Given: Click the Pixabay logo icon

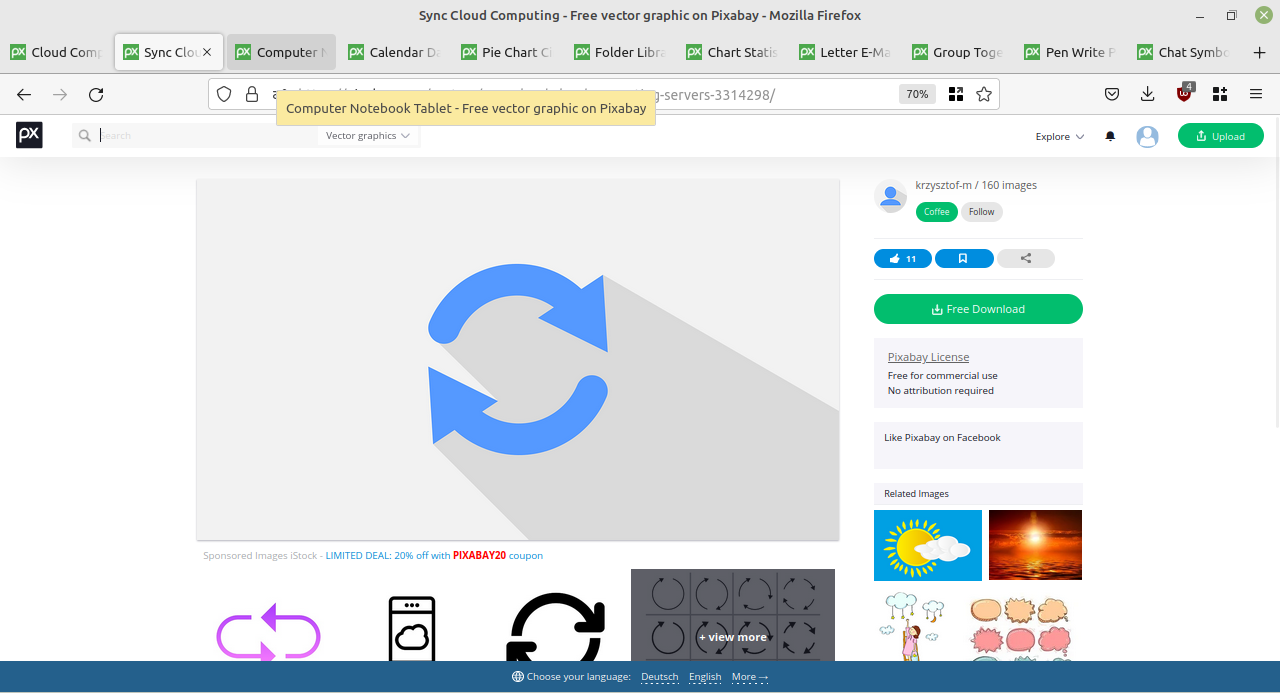Looking at the screenshot, I should 29,135.
